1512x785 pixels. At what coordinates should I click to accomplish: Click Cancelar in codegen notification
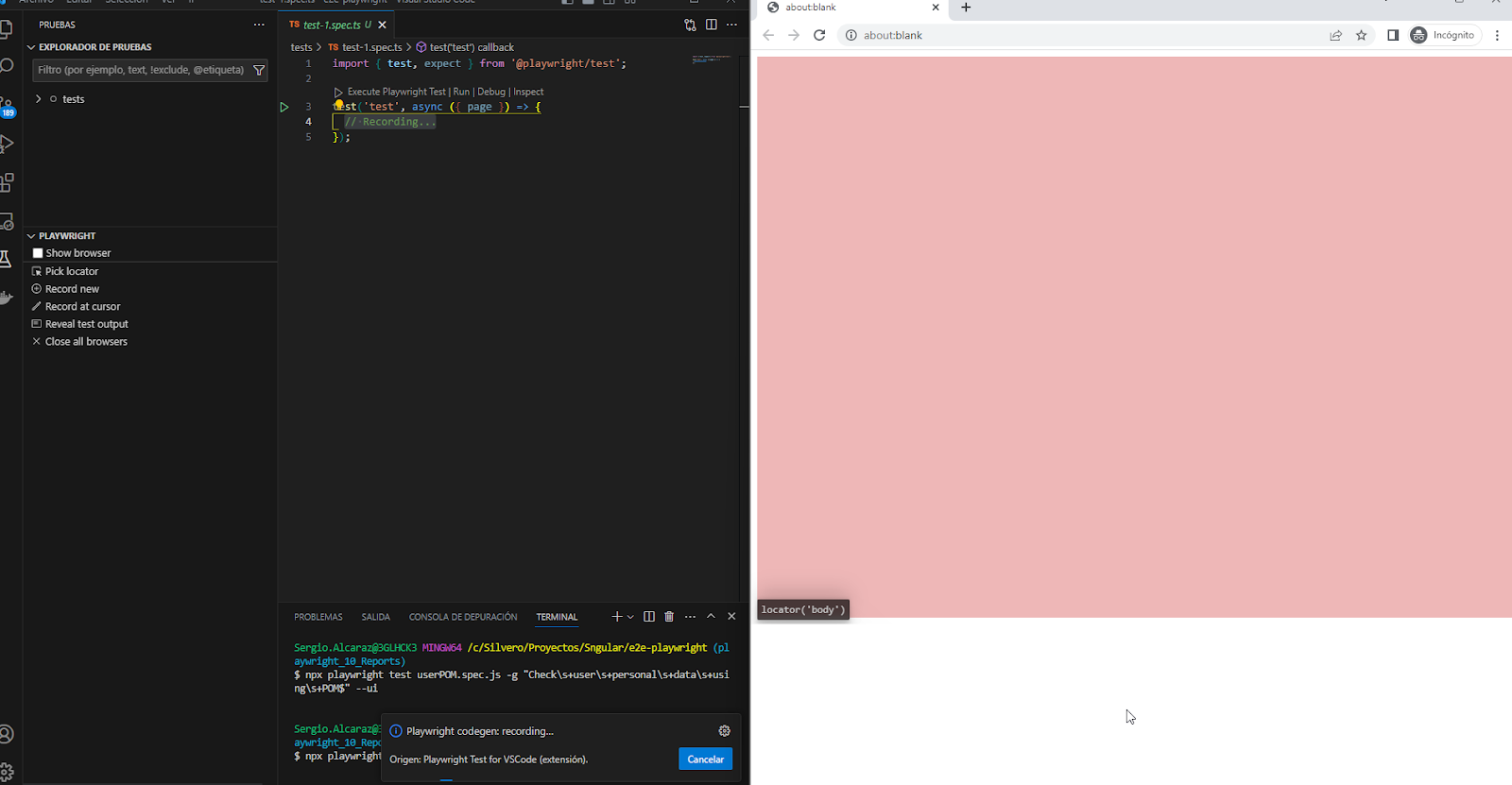(x=705, y=759)
